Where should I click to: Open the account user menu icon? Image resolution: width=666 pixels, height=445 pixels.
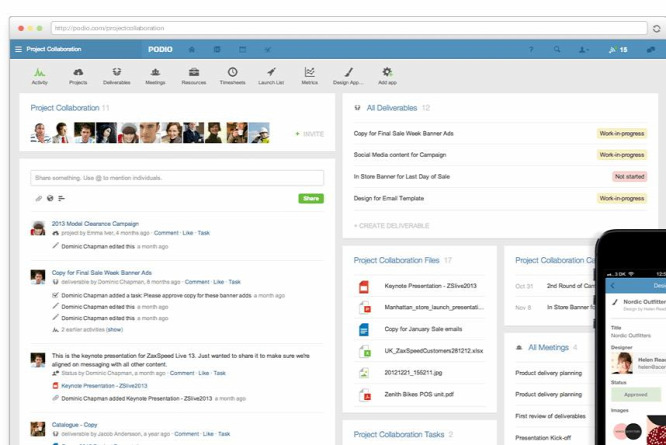tap(584, 50)
